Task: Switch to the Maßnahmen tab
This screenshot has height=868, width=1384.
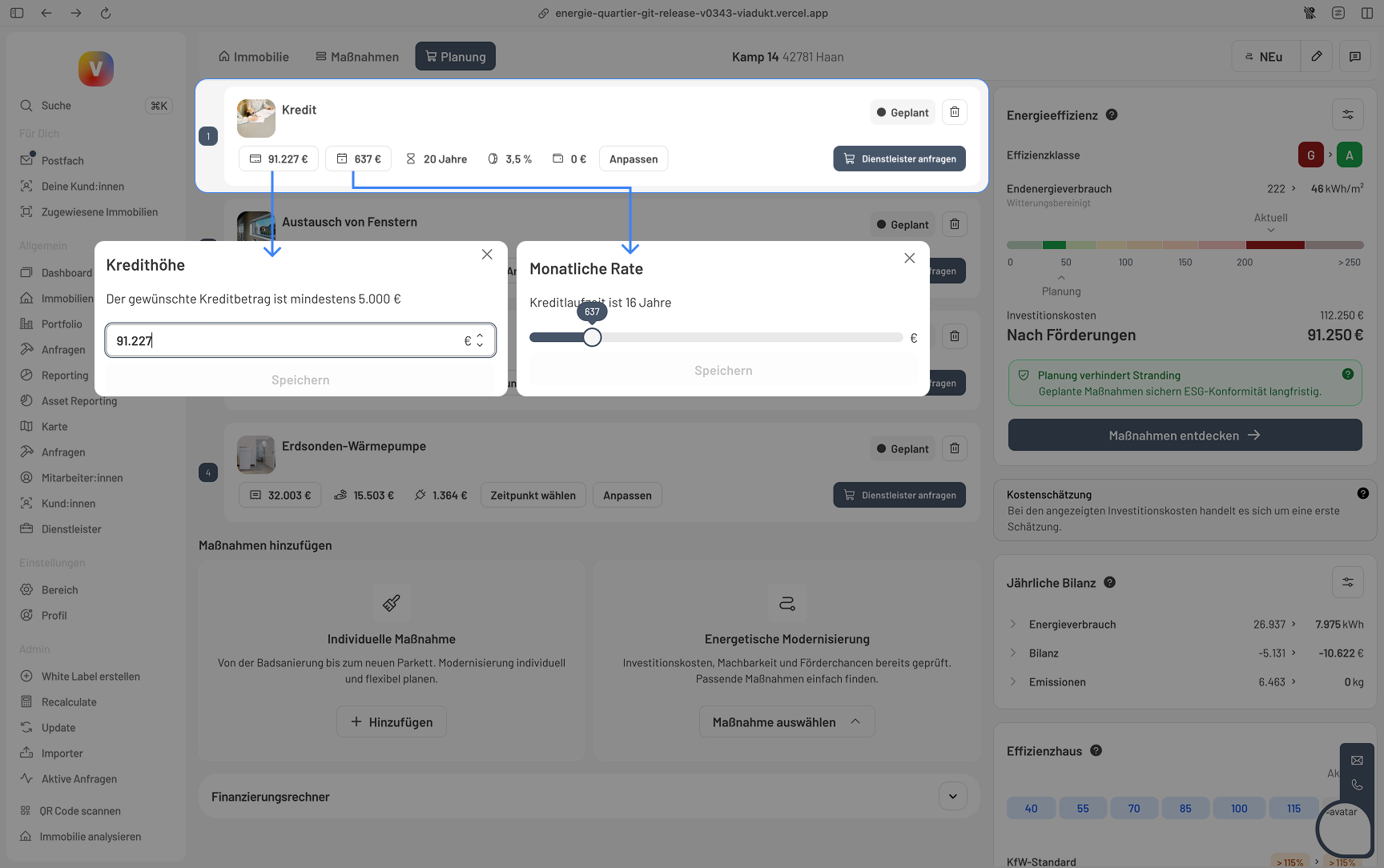Action: click(357, 57)
